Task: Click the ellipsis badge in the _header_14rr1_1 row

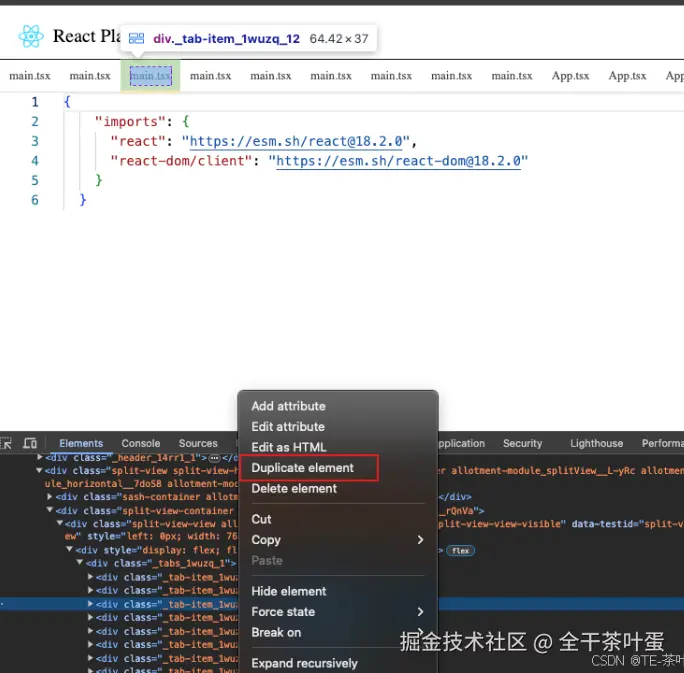Action: pyautogui.click(x=214, y=458)
